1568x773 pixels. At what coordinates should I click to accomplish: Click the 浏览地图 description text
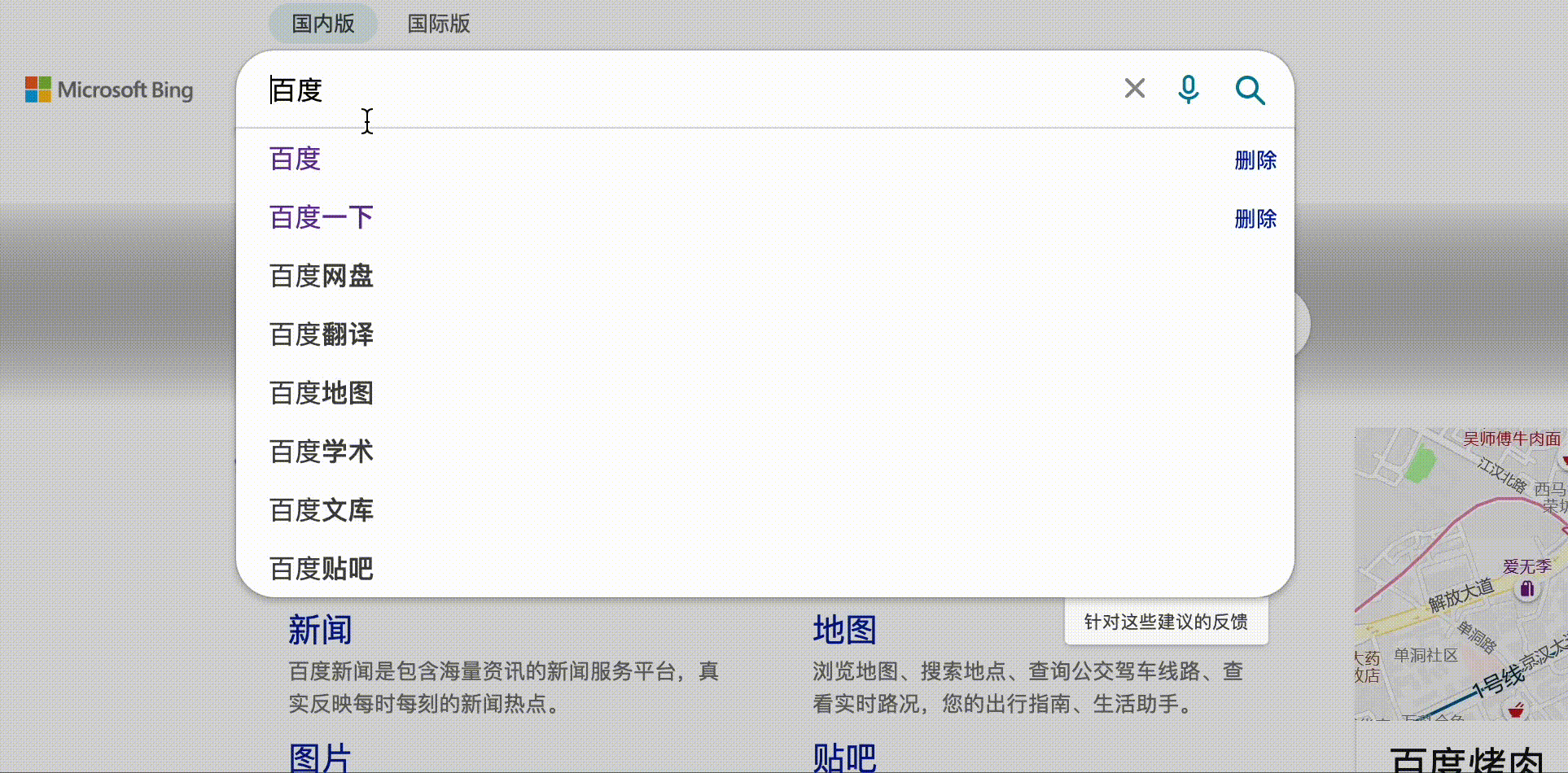tap(1028, 688)
